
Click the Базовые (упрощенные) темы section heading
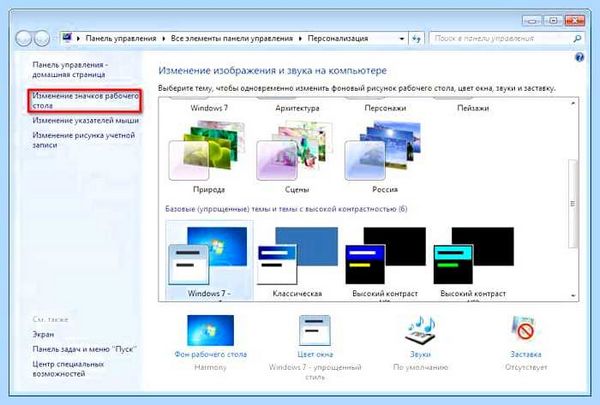pyautogui.click(x=286, y=209)
